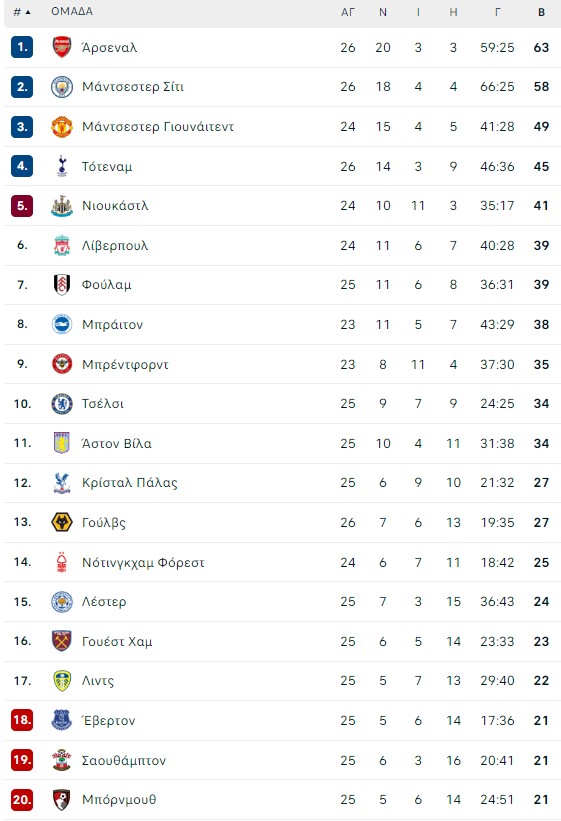Sort by the bold Β points header
This screenshot has width=561, height=821.
pyautogui.click(x=542, y=12)
